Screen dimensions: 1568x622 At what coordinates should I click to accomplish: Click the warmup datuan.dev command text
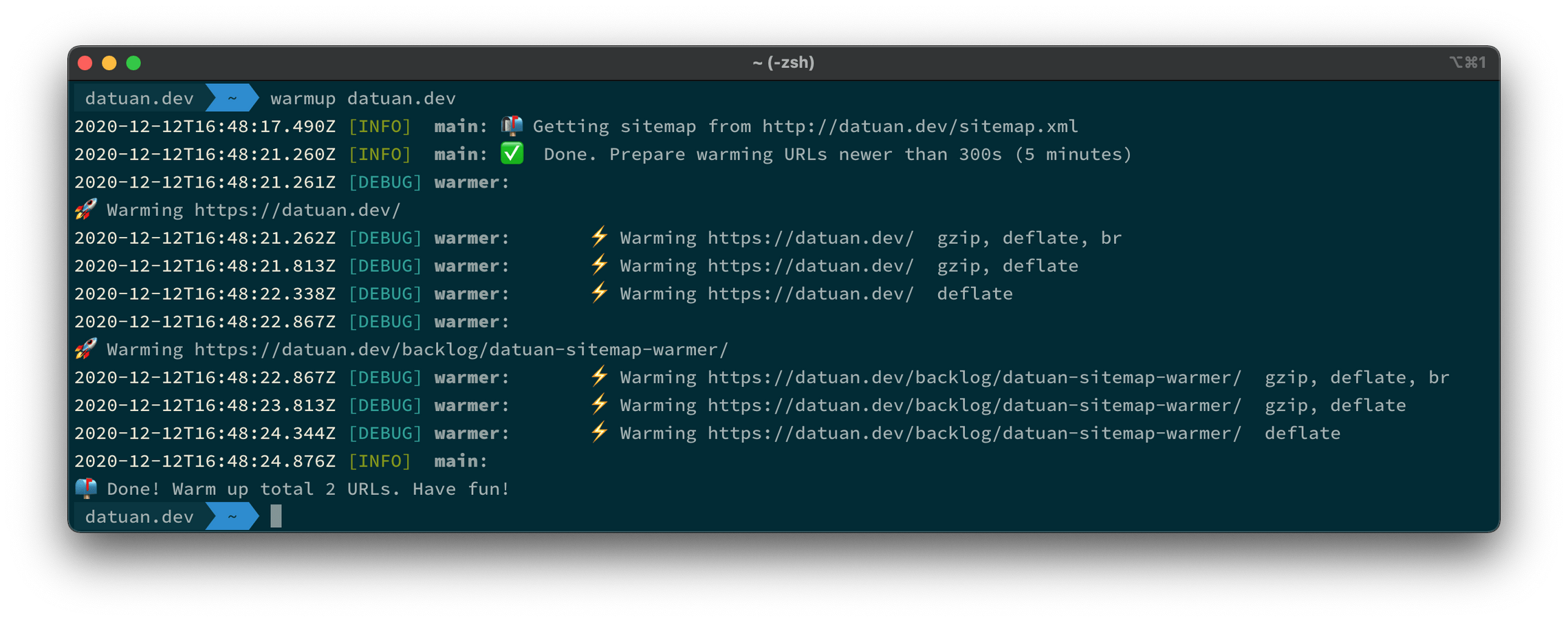coord(363,98)
